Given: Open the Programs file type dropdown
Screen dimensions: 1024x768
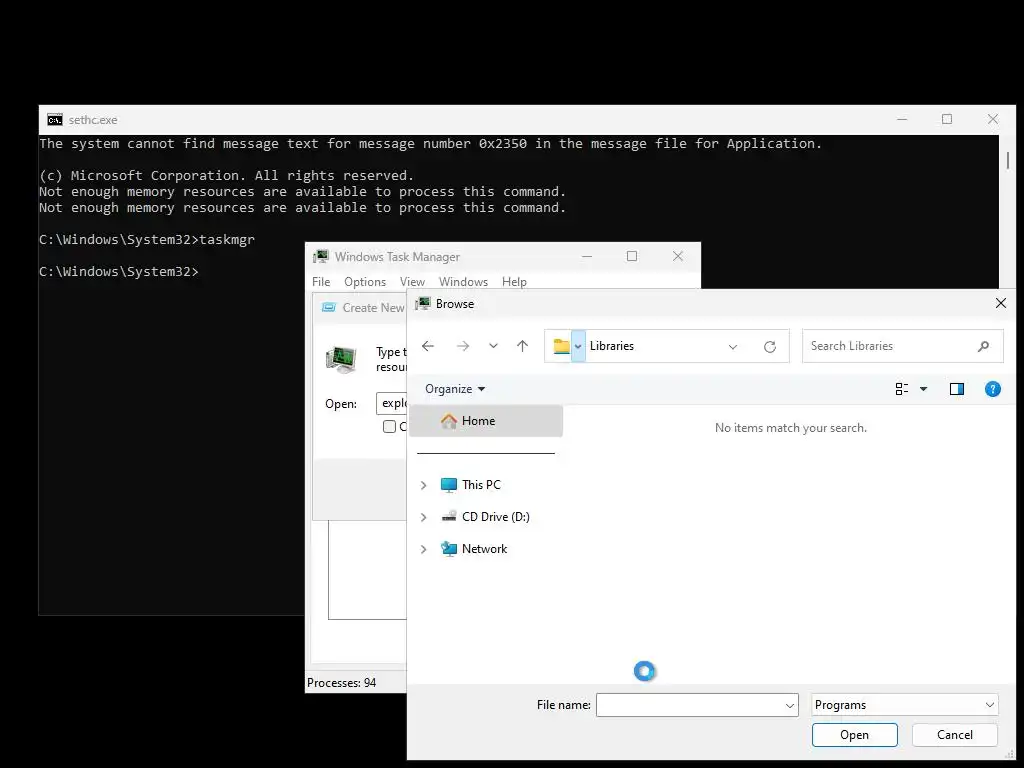Looking at the screenshot, I should [904, 705].
